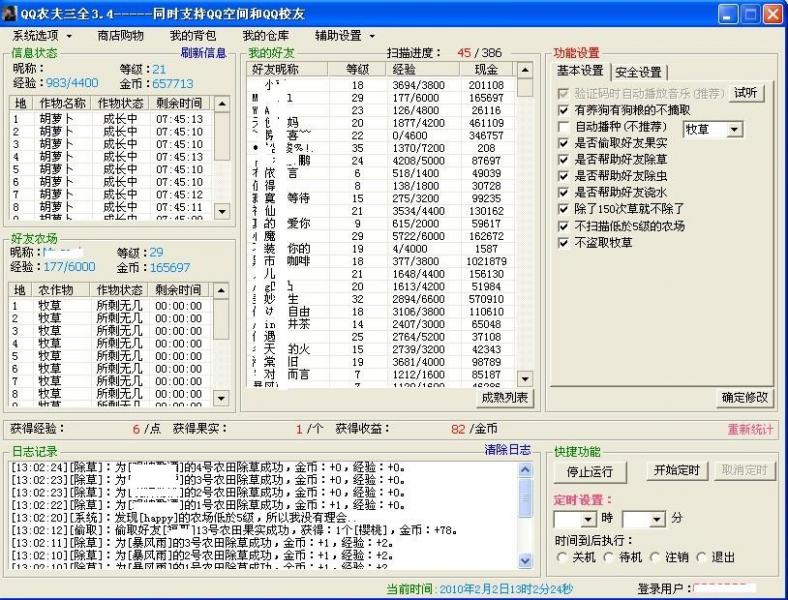The height and width of the screenshot is (600, 788).
Task: Click the 确定修改 button
Action: (744, 397)
